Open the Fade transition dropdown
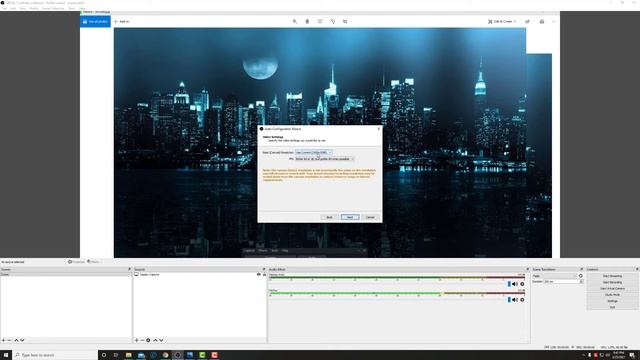640x360 pixels. 555,276
